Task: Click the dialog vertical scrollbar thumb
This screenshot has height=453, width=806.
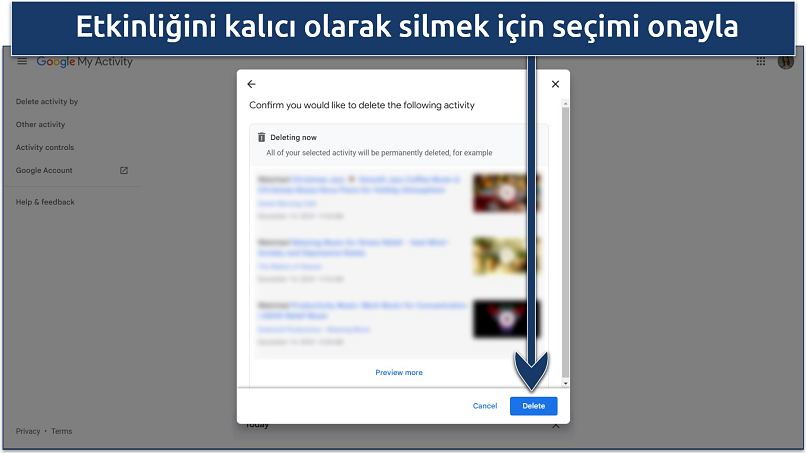Action: (x=565, y=243)
